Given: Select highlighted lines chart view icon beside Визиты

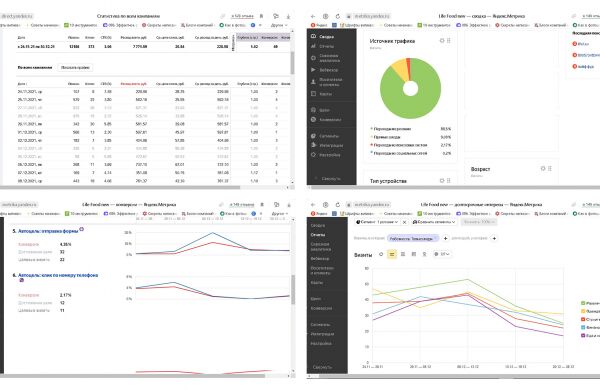Looking at the screenshot, I should click(392, 254).
